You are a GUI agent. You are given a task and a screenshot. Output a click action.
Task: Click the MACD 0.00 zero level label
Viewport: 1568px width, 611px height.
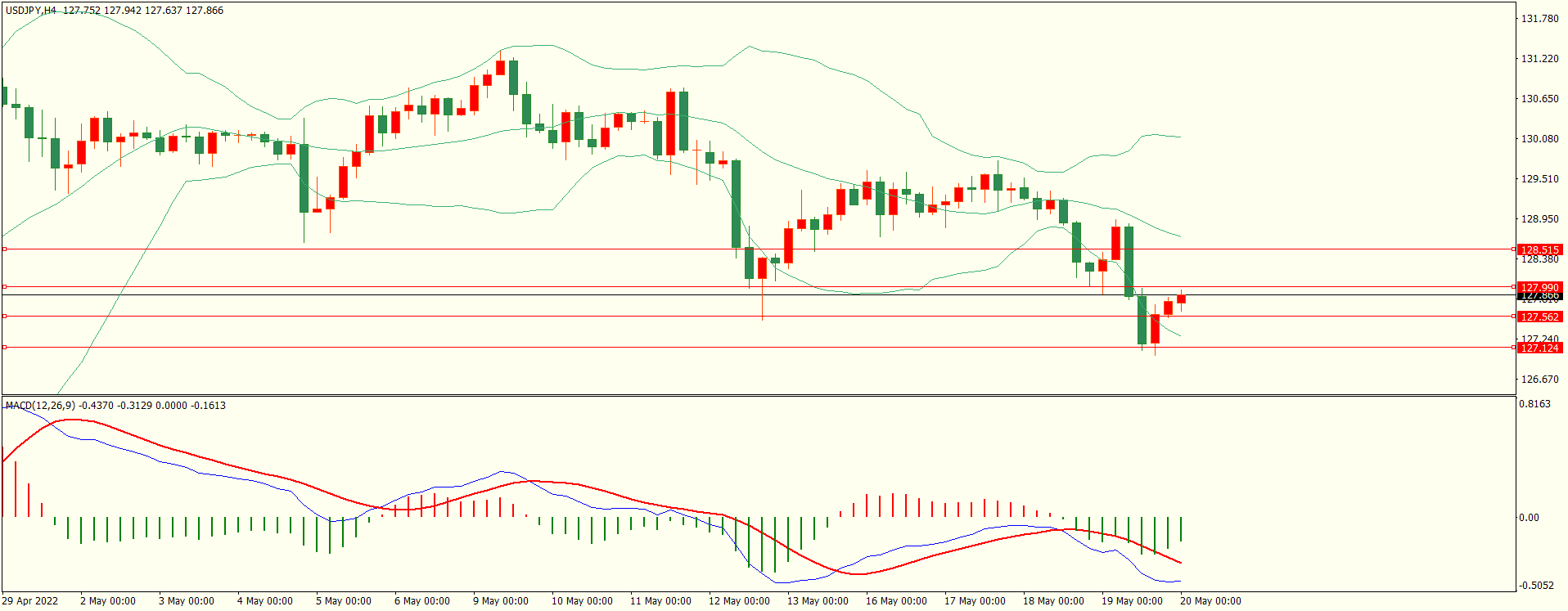tap(1529, 517)
